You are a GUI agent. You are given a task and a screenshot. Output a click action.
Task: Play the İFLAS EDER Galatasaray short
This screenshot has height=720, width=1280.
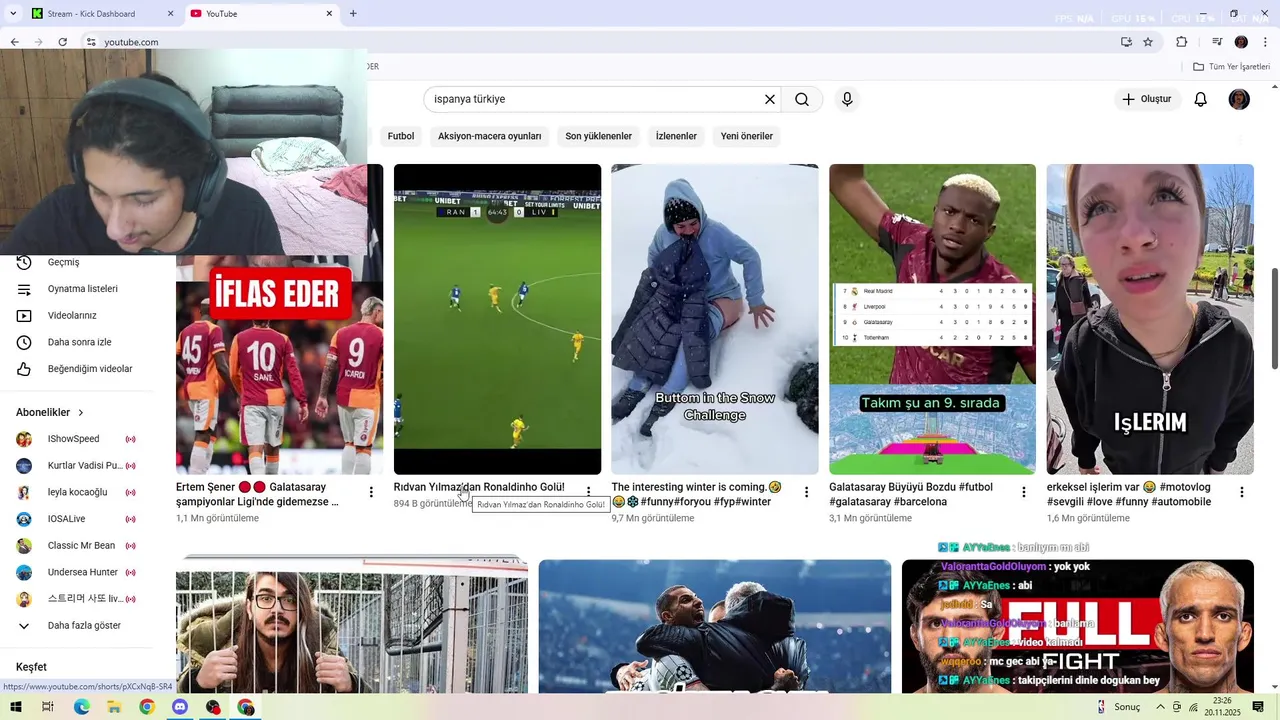tap(279, 364)
